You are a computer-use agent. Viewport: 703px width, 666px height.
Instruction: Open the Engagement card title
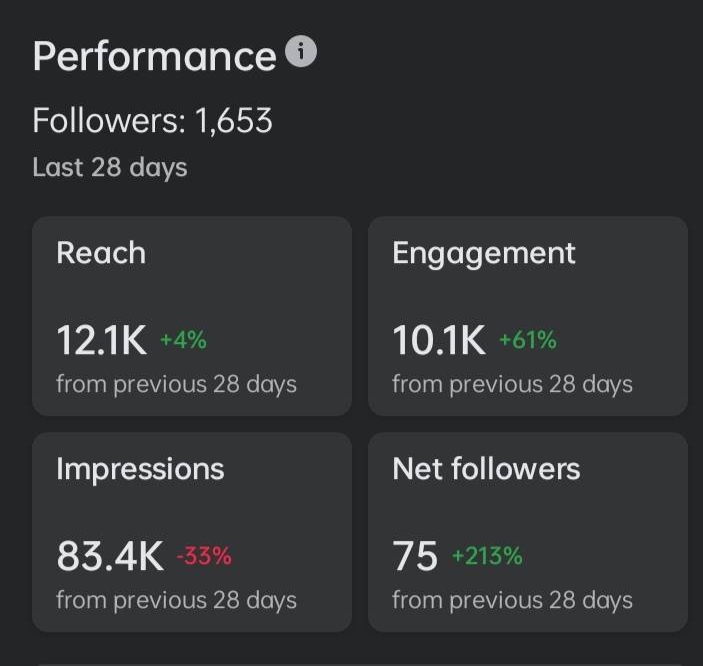(484, 253)
